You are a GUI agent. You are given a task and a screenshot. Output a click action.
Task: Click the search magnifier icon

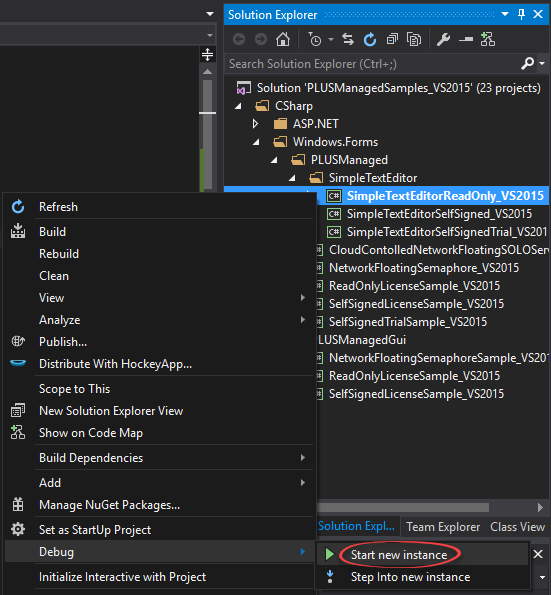pyautogui.click(x=527, y=63)
